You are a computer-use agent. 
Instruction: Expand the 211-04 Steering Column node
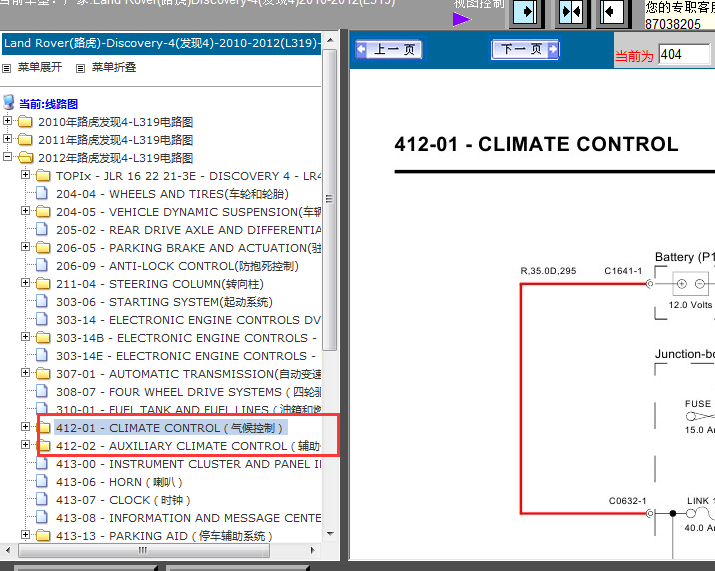[x=26, y=283]
